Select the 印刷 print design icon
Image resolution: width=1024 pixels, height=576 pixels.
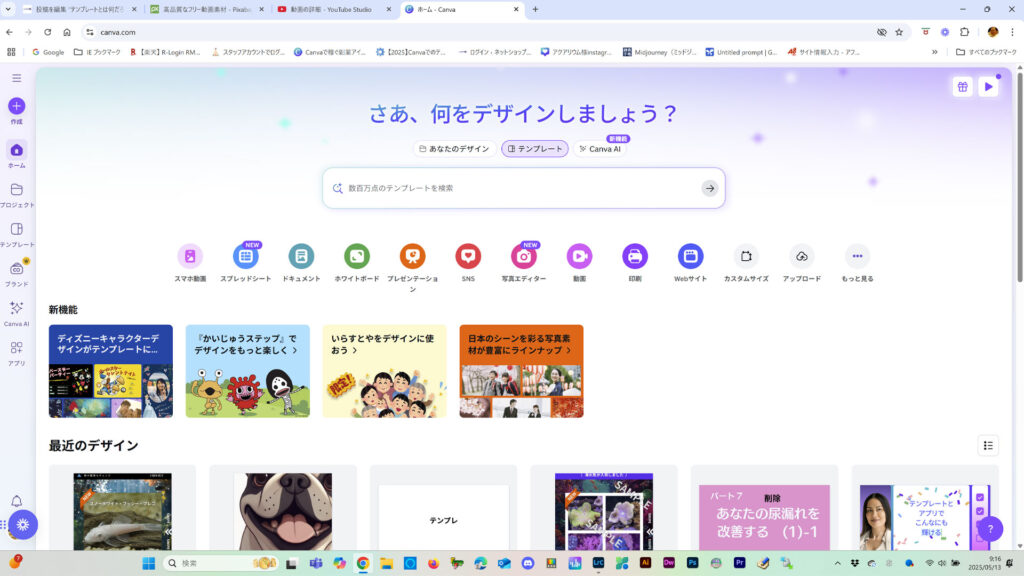(x=635, y=256)
